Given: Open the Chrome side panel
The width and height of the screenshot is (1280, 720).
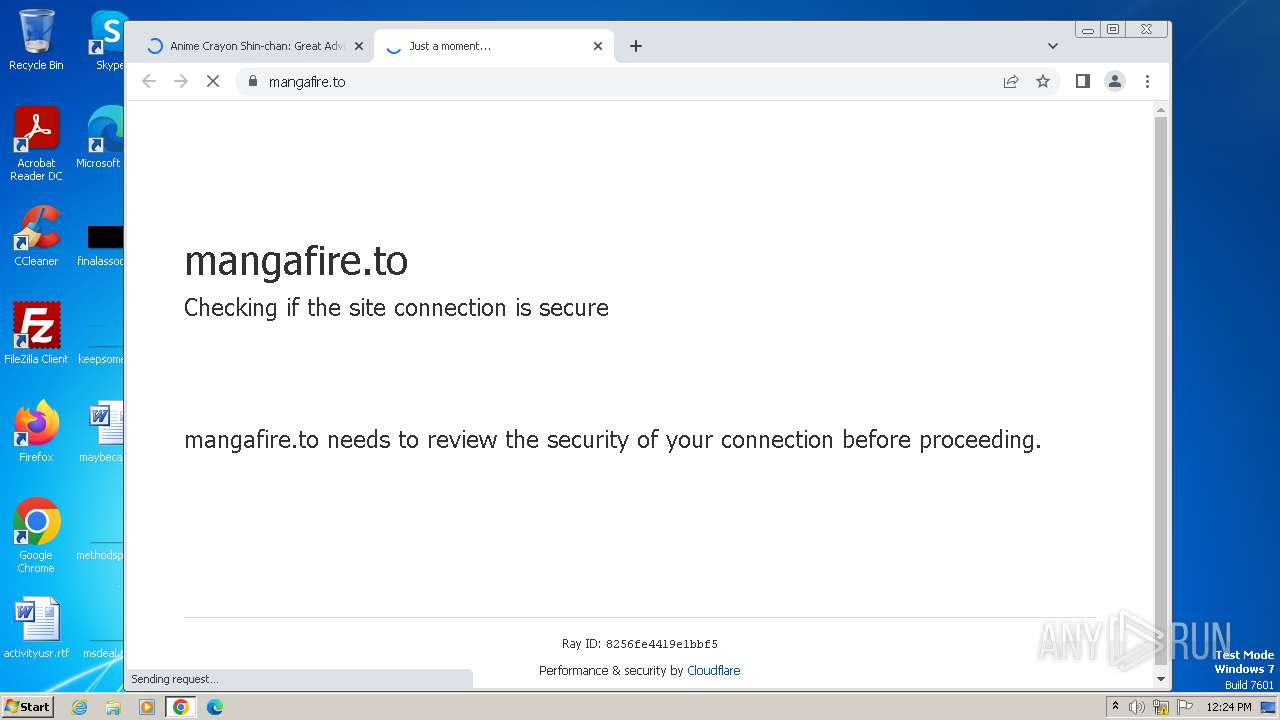Looking at the screenshot, I should click(x=1082, y=81).
